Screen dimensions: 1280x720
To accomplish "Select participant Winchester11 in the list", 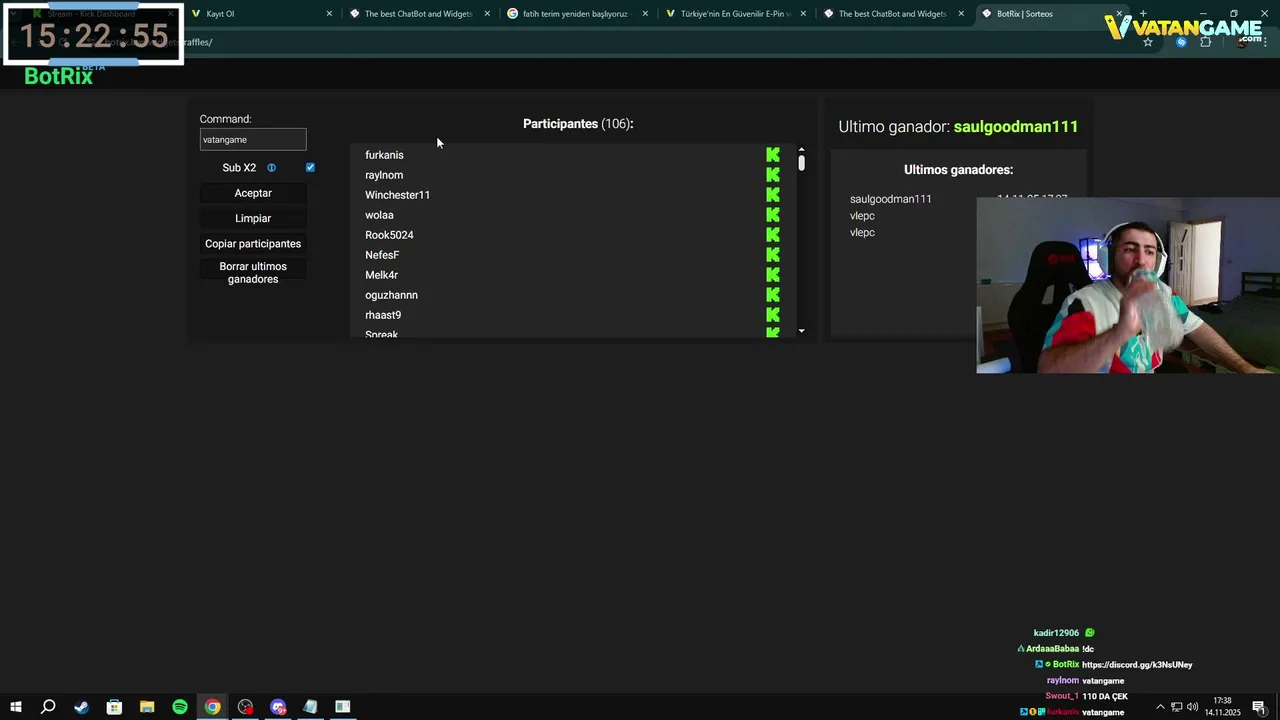I will coord(397,195).
